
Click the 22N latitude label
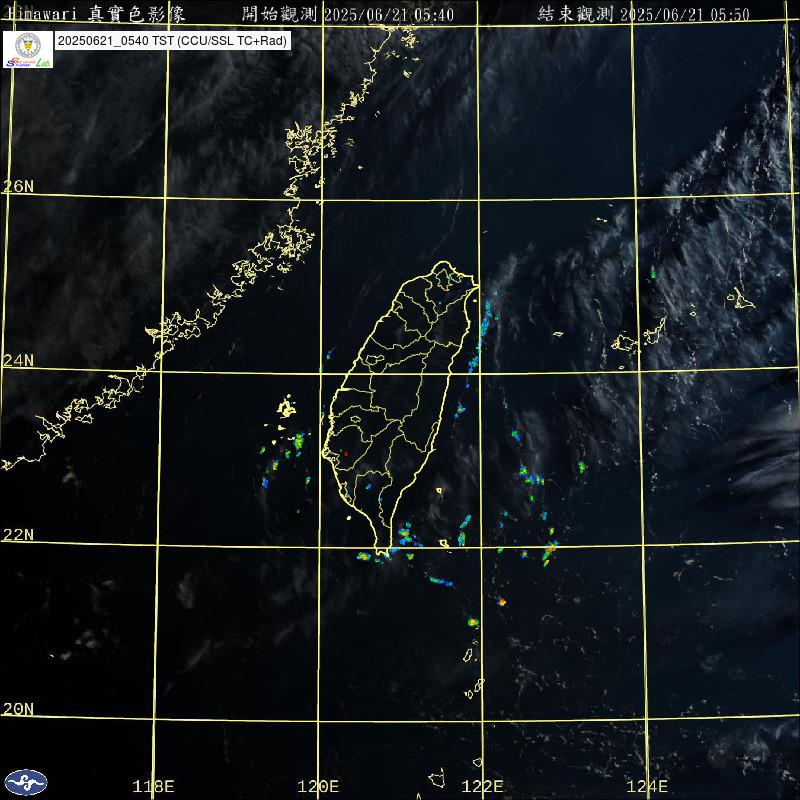pos(18,534)
